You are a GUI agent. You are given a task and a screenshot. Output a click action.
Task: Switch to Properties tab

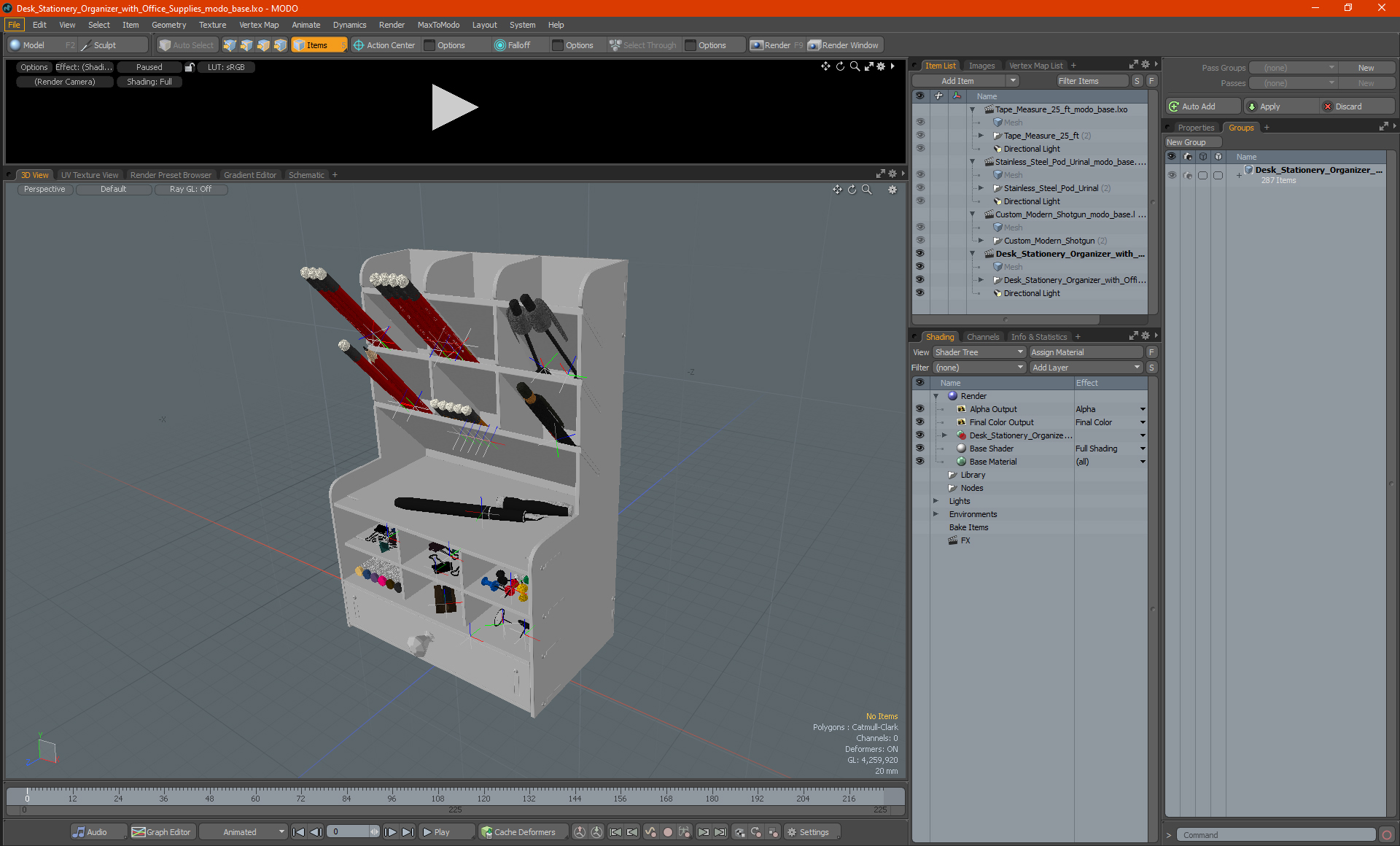[1196, 128]
